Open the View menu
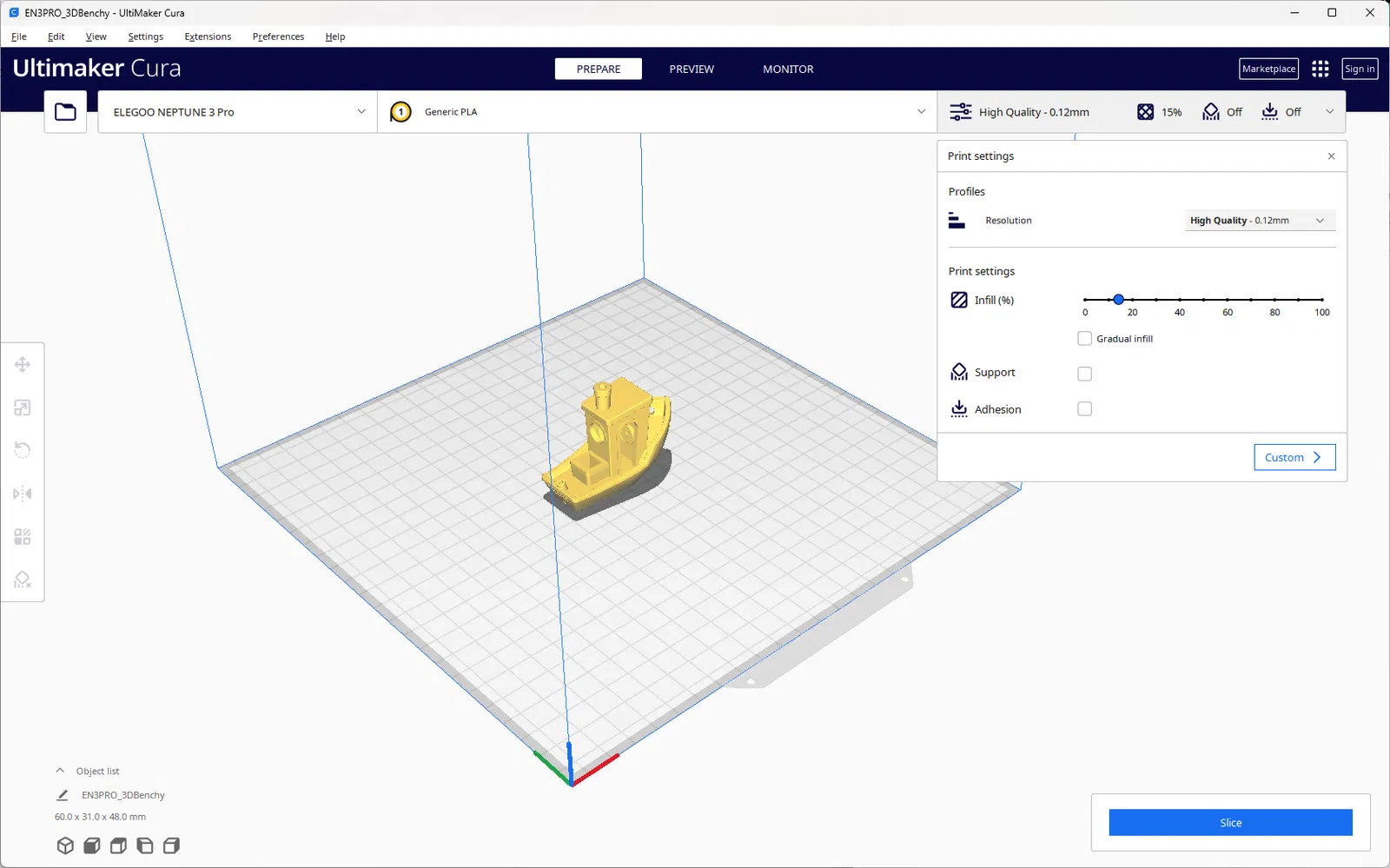This screenshot has height=868, width=1390. (96, 36)
